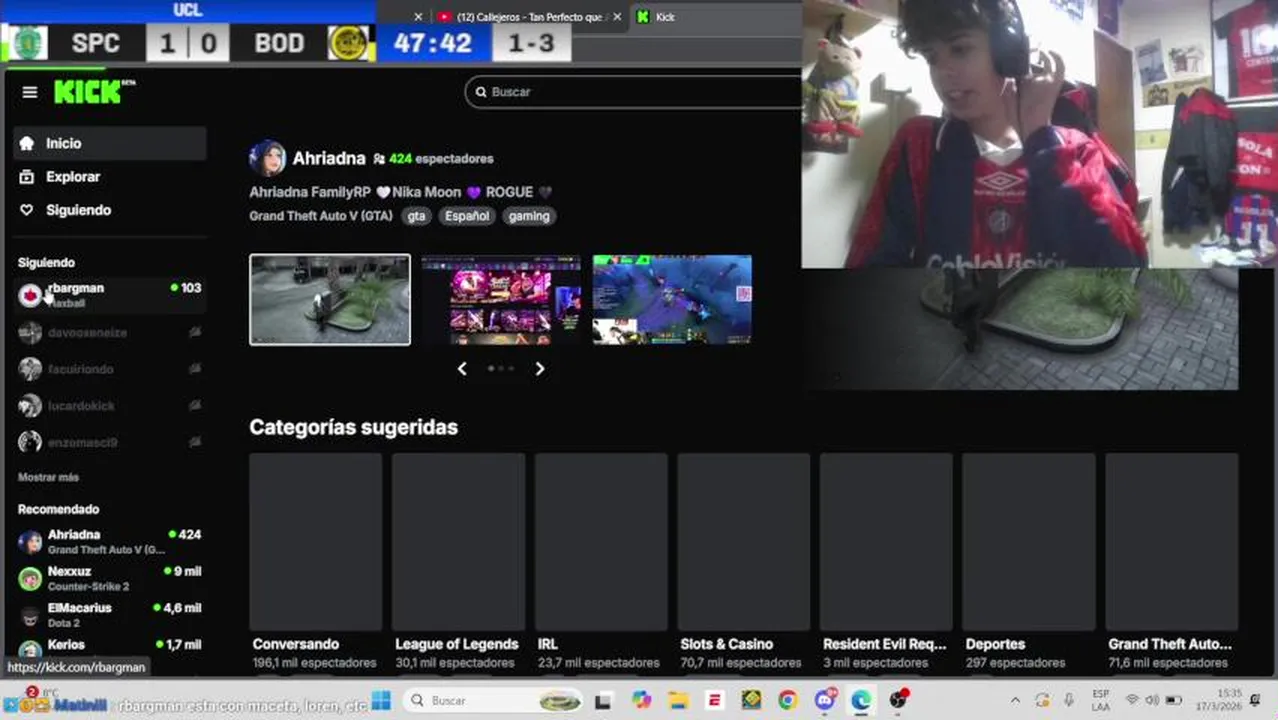Open IRL category

coord(601,562)
